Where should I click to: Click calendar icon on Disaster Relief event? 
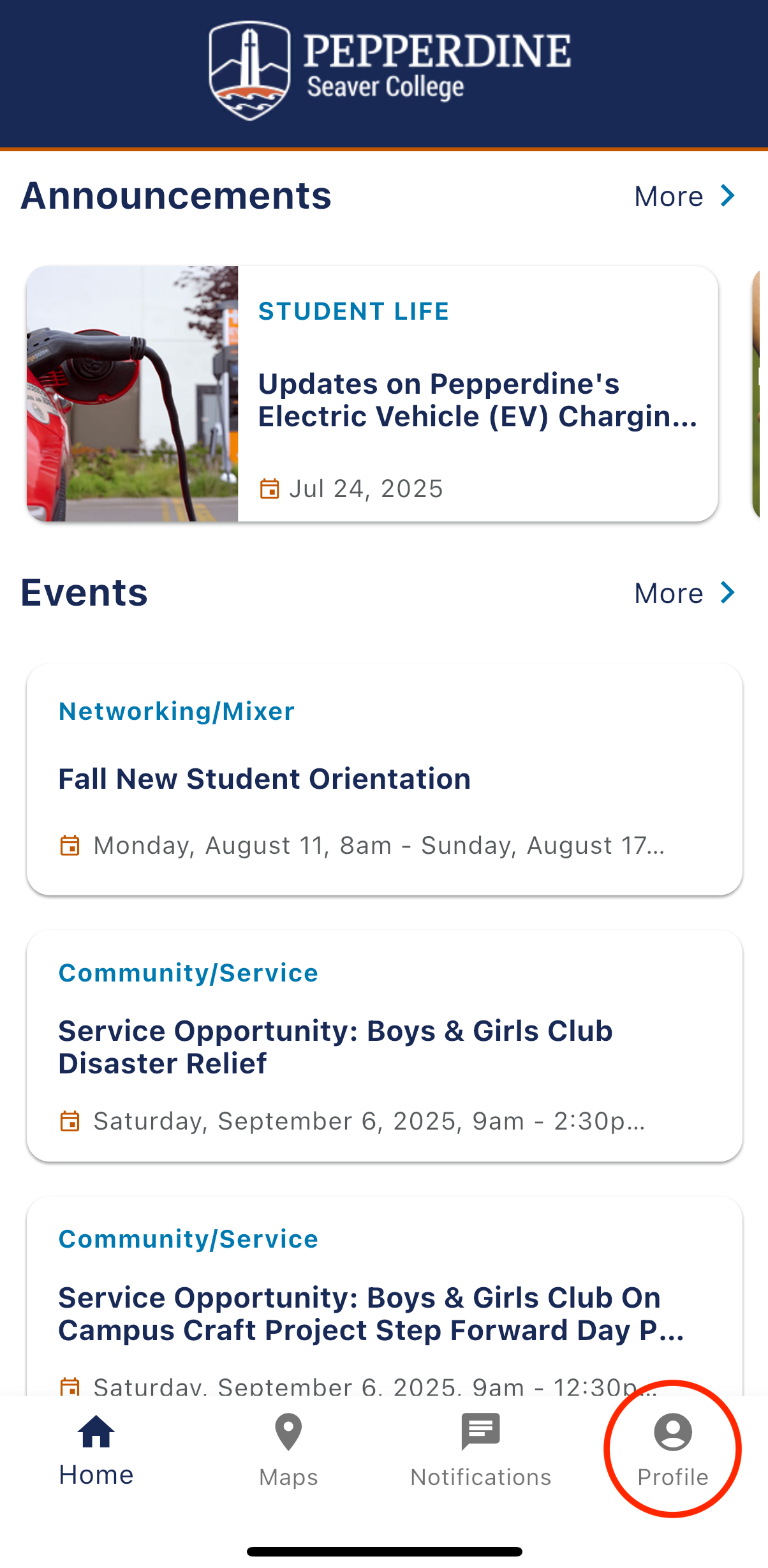pyautogui.click(x=70, y=1121)
